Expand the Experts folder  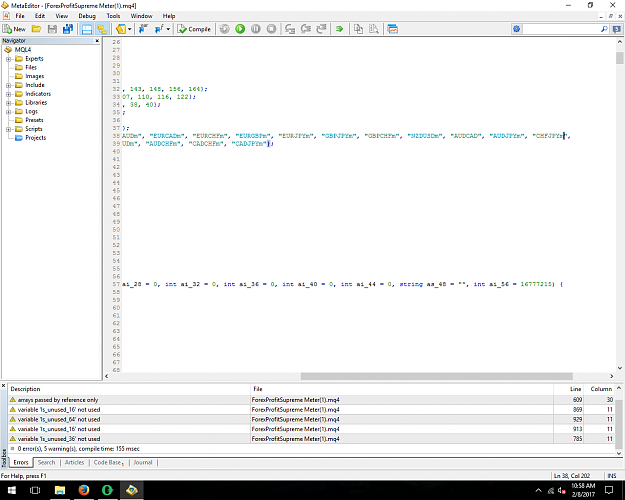8,59
